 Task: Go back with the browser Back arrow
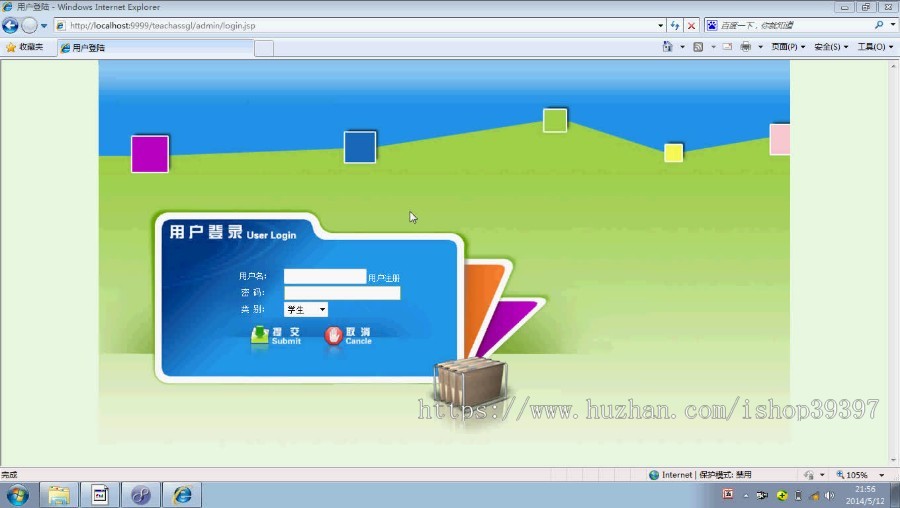(x=10, y=25)
